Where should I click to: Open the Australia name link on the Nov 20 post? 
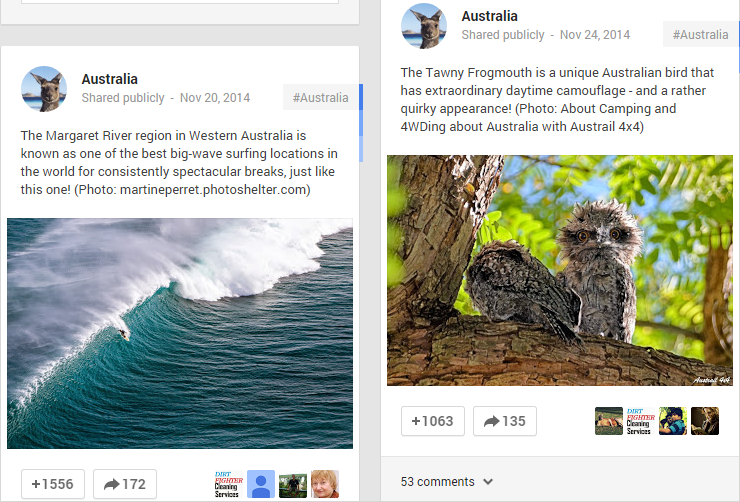coord(109,79)
